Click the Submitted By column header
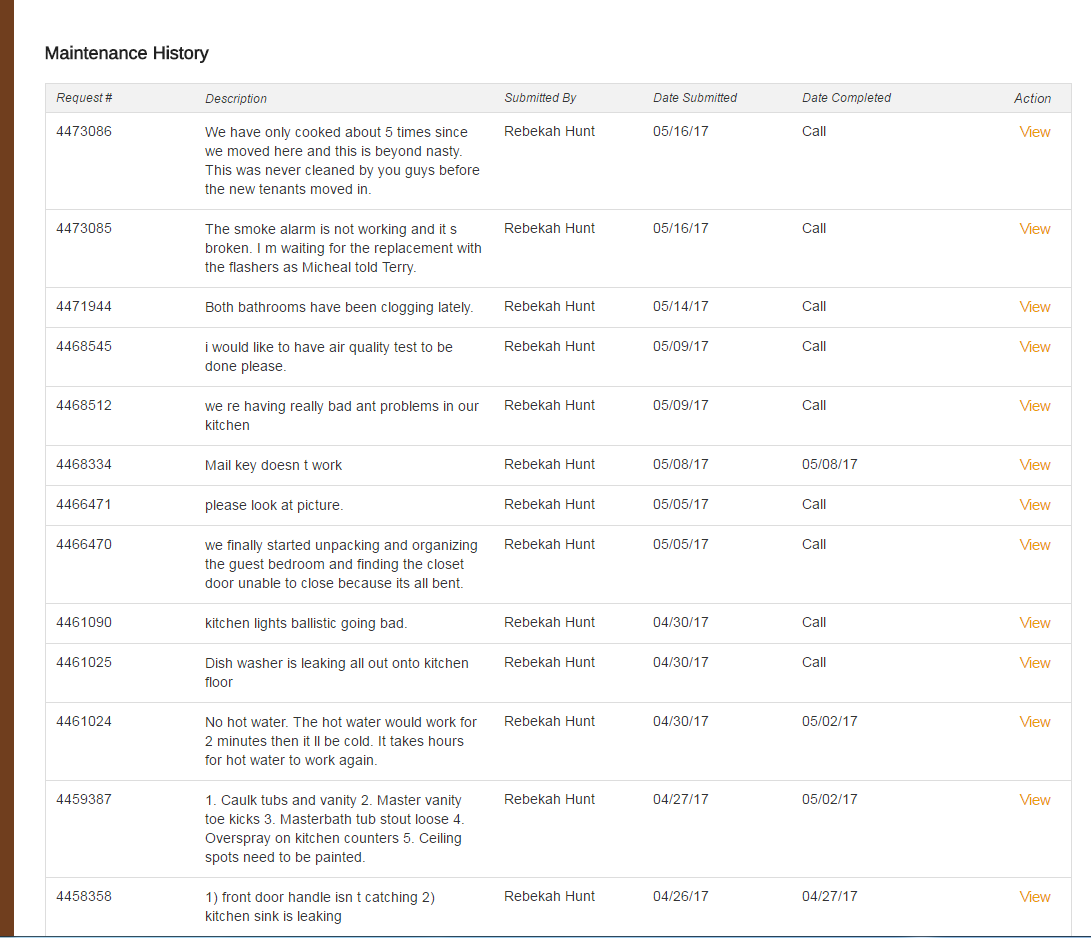1091x938 pixels. (x=540, y=98)
